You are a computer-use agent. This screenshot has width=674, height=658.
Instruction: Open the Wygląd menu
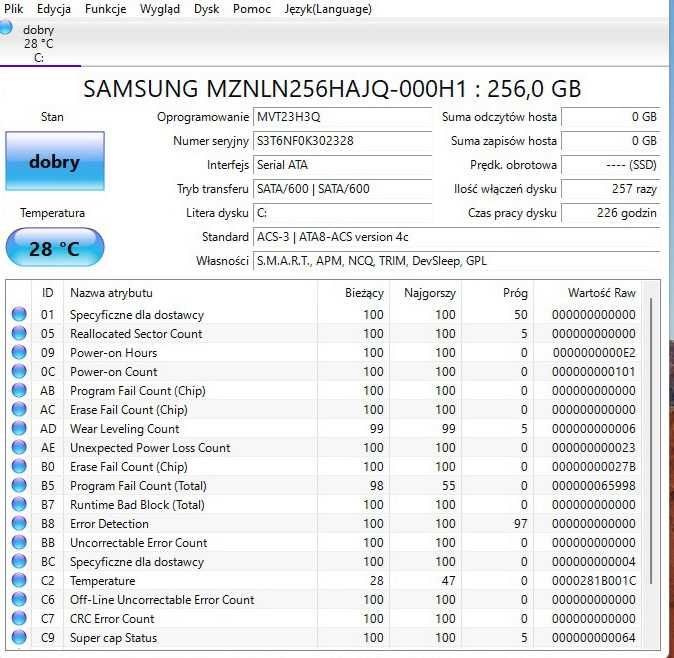pos(160,9)
